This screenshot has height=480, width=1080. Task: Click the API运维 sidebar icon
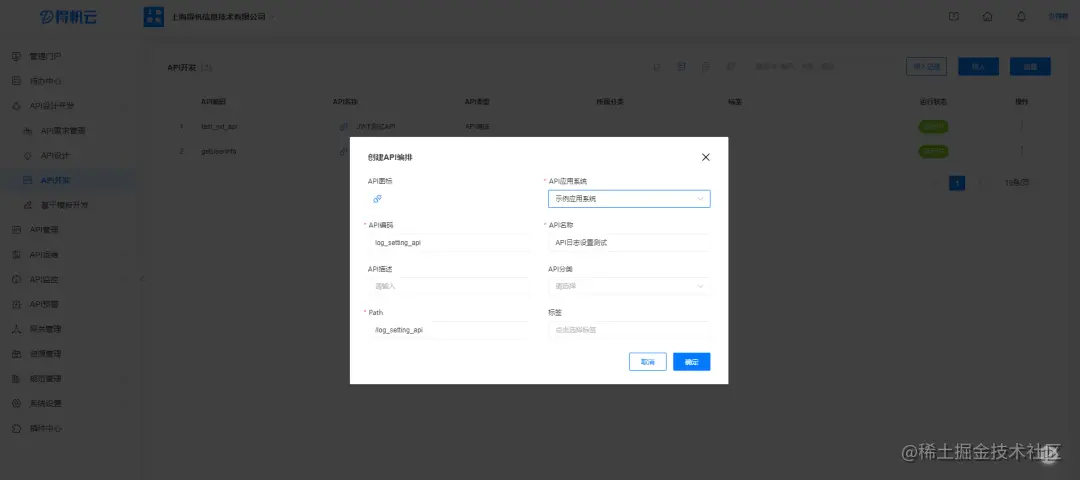17,254
